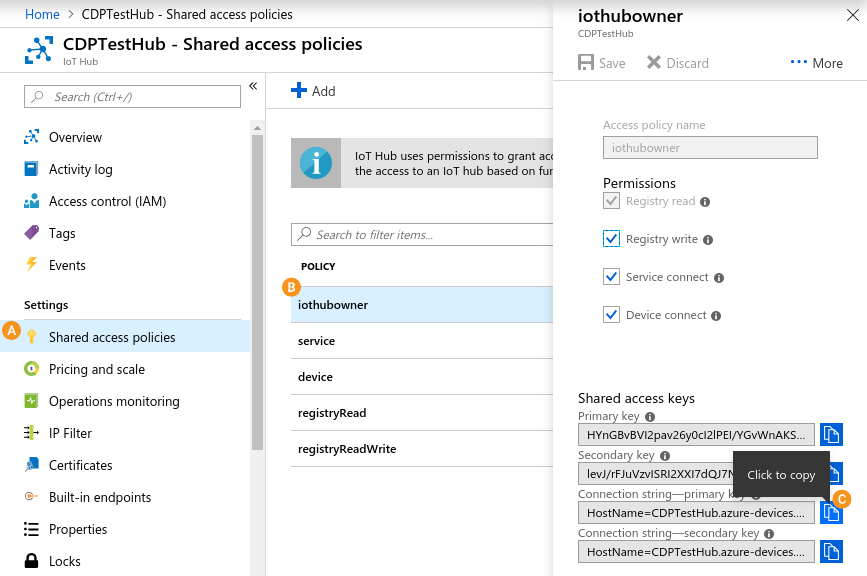Collapse the left navigation menu

pyautogui.click(x=253, y=86)
